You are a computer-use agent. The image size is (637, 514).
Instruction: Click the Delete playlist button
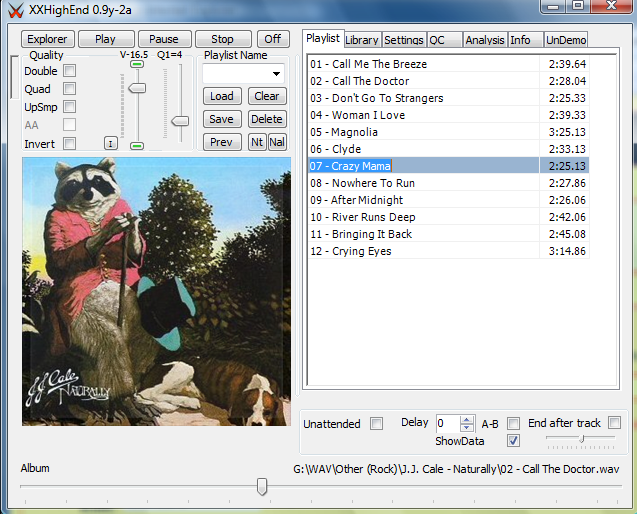(x=267, y=119)
